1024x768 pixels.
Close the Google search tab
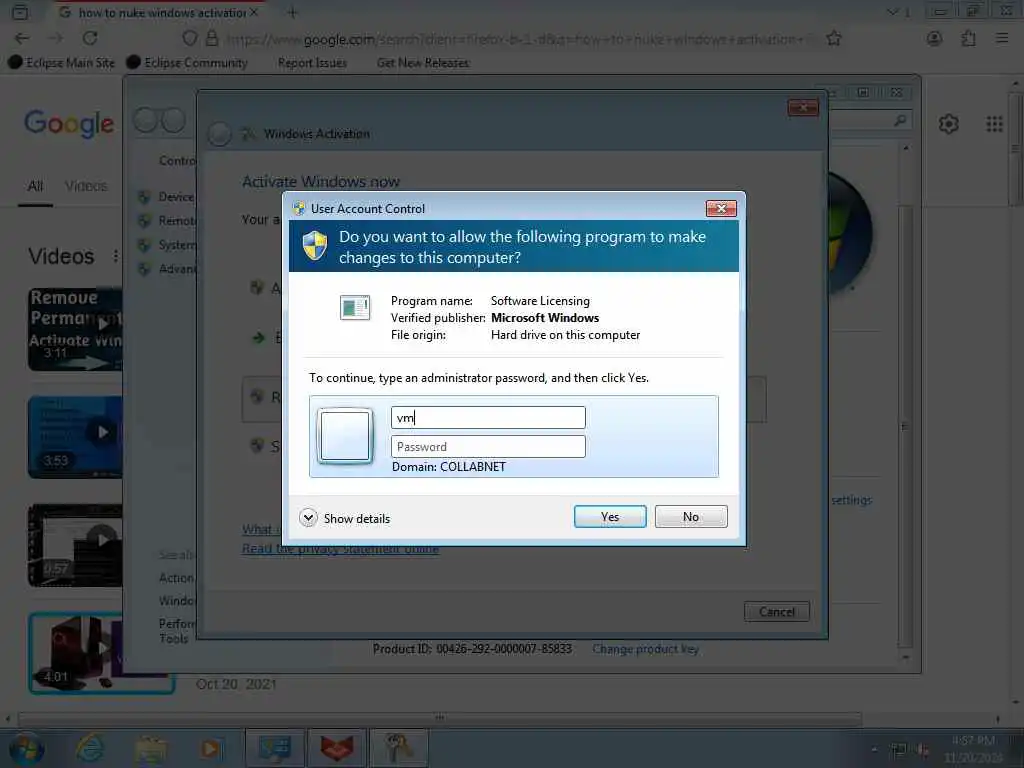click(254, 12)
